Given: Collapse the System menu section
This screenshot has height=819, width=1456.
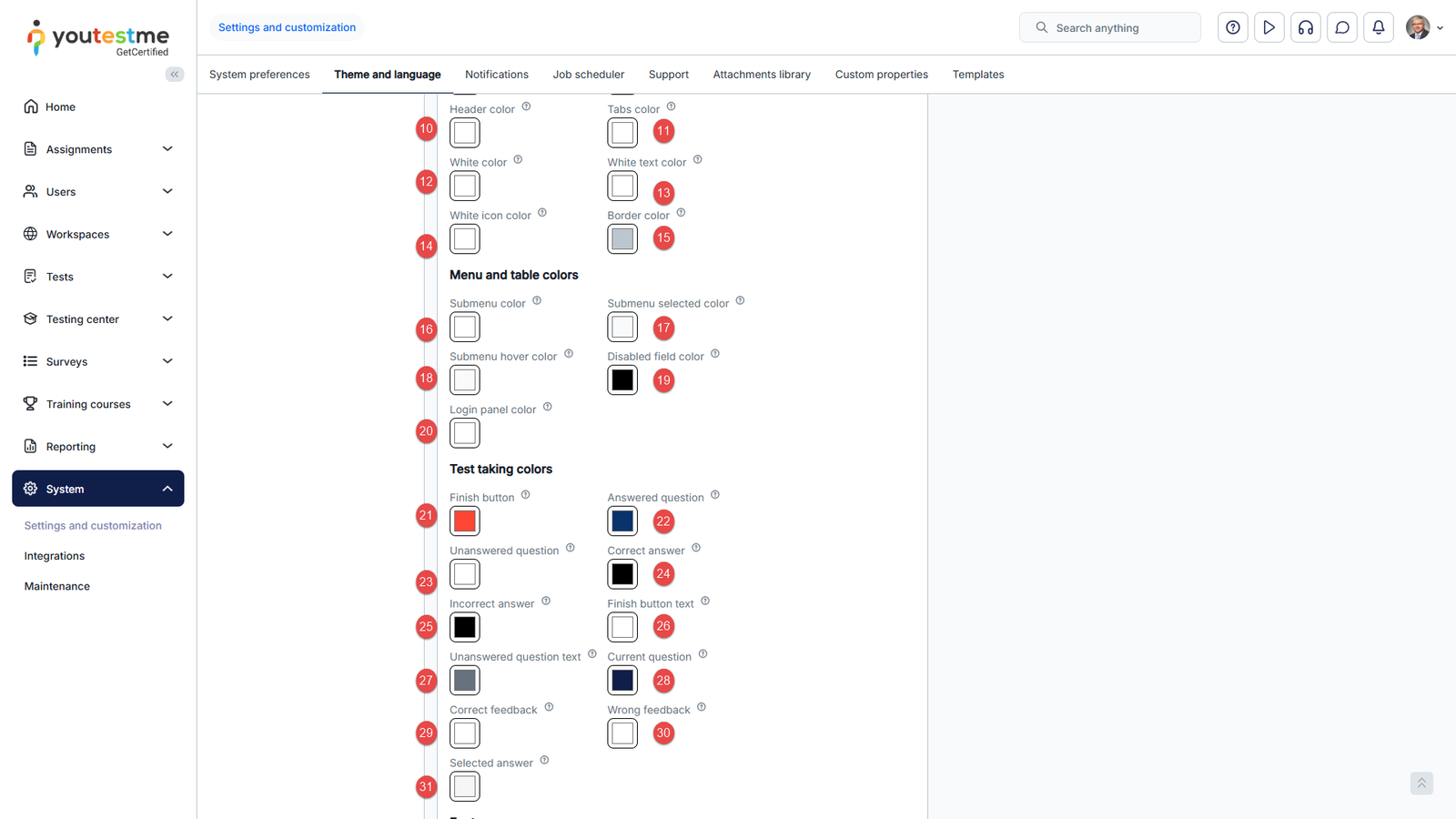Looking at the screenshot, I should tap(167, 489).
